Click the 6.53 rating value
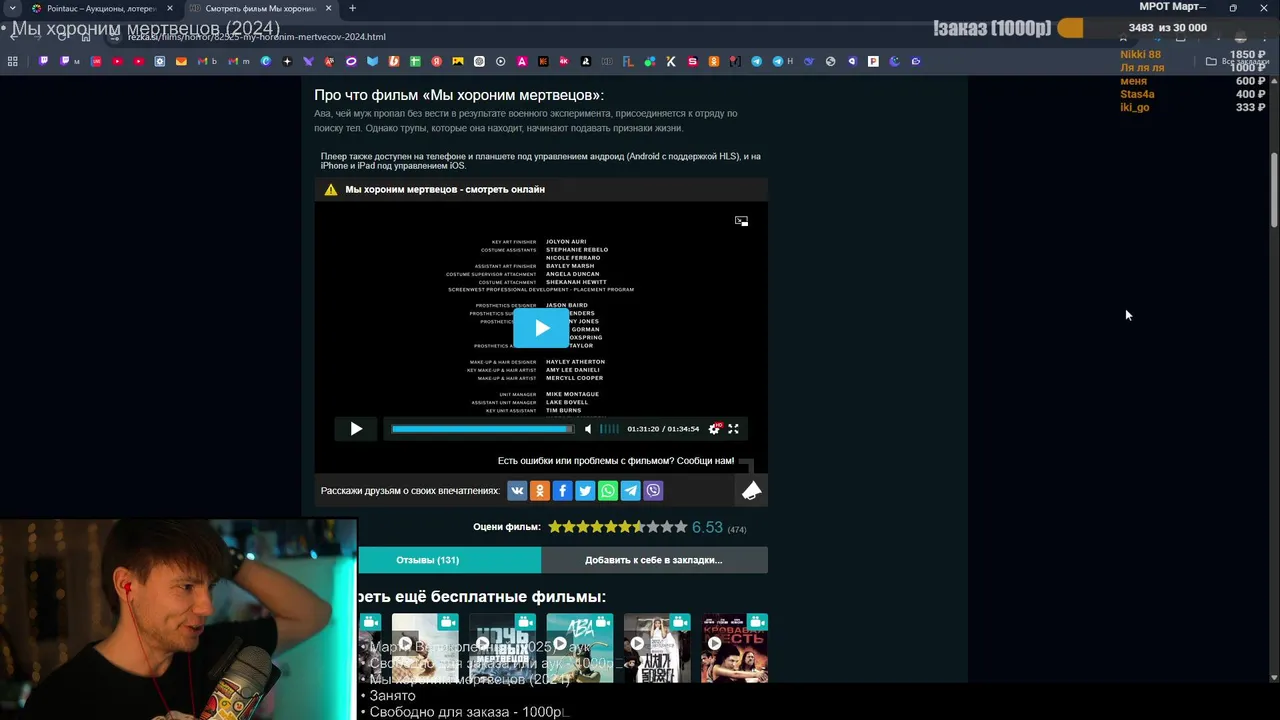Viewport: 1280px width, 720px height. coord(707,527)
